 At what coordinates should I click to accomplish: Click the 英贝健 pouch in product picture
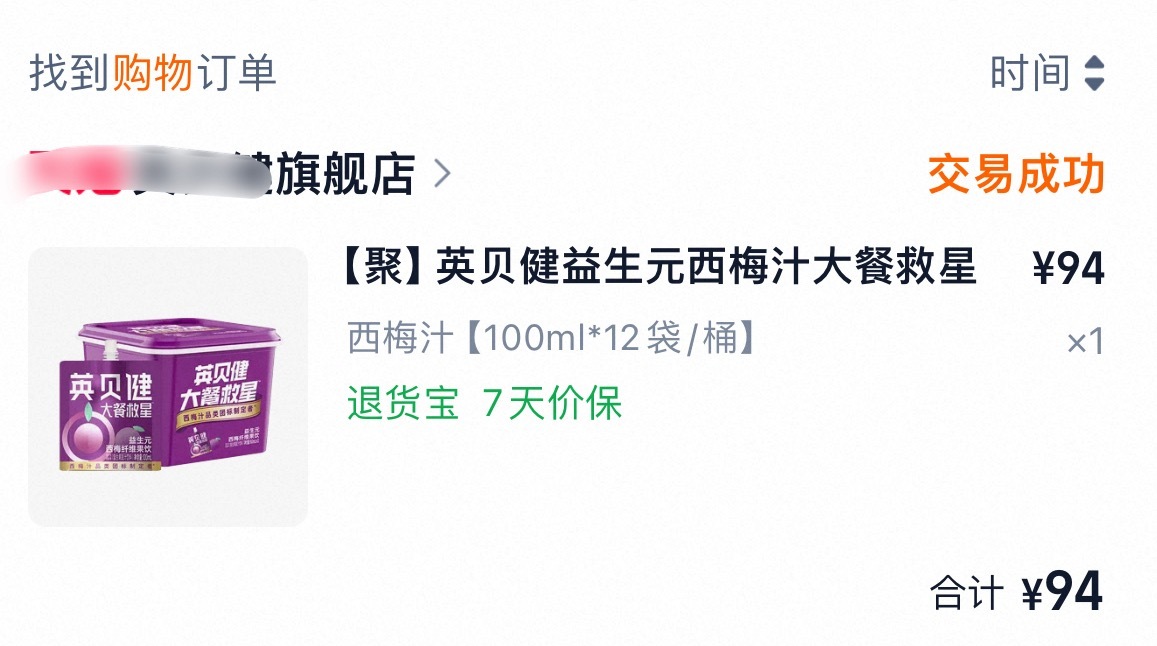109,415
